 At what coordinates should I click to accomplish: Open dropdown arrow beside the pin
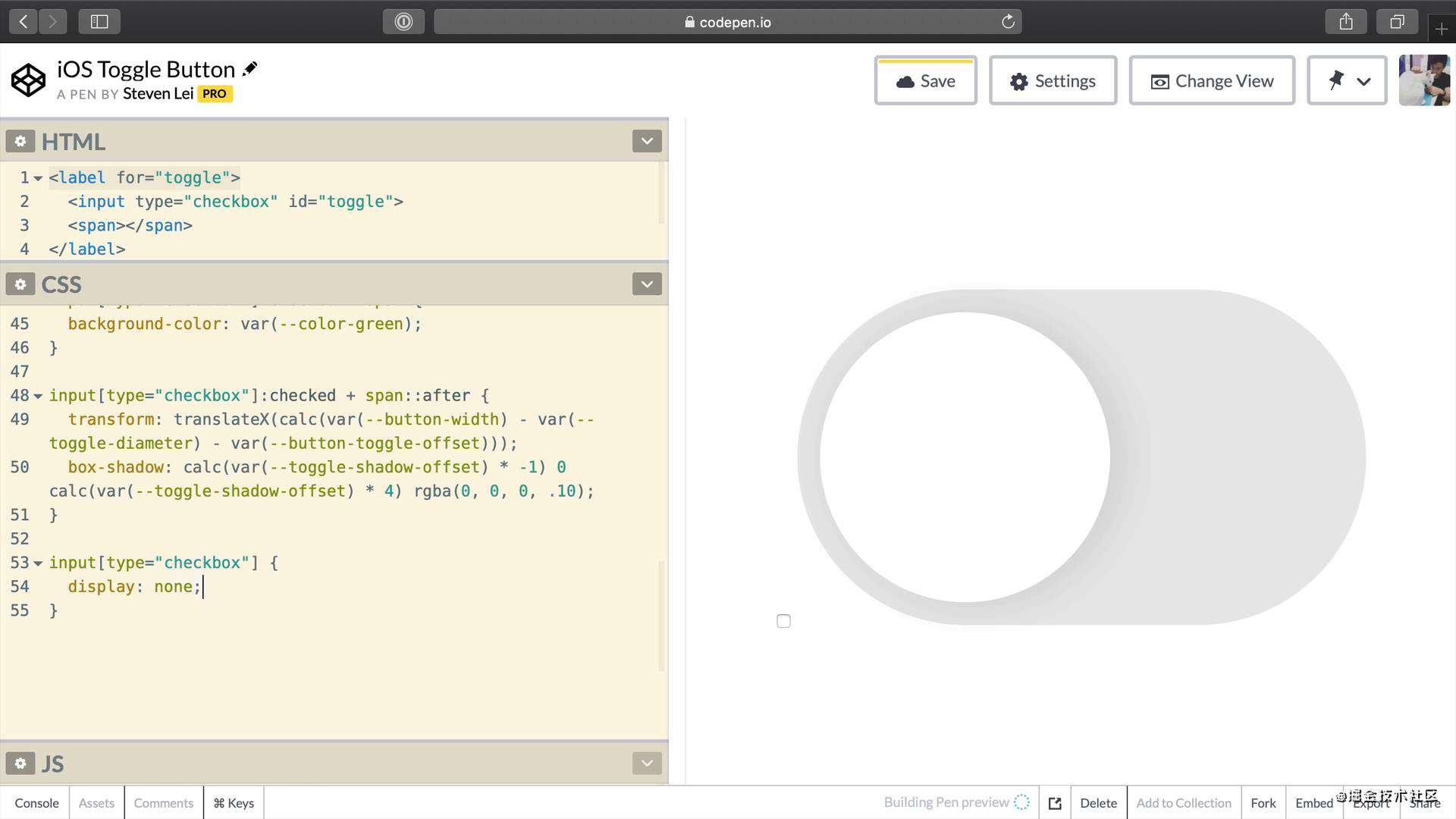[1363, 81]
